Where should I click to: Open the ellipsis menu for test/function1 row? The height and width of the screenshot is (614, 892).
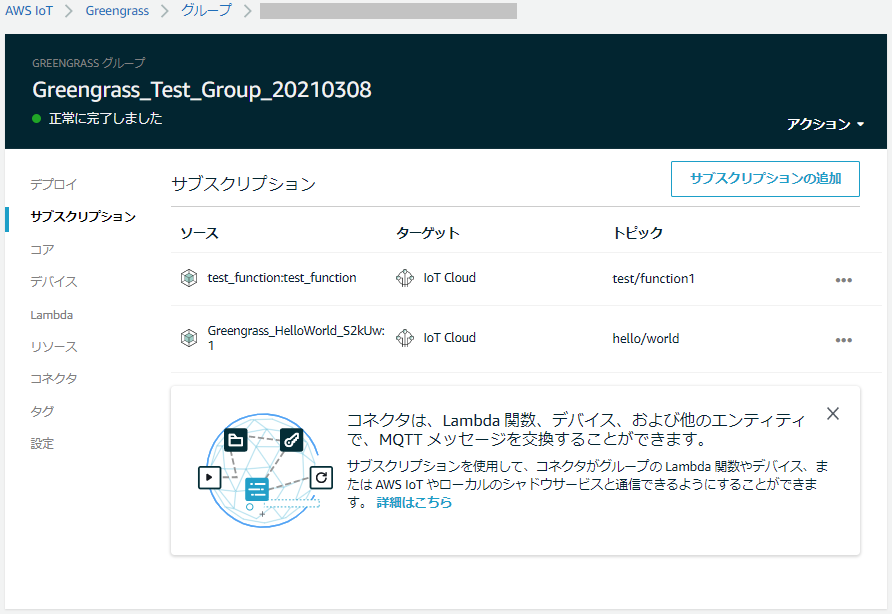pos(844,280)
